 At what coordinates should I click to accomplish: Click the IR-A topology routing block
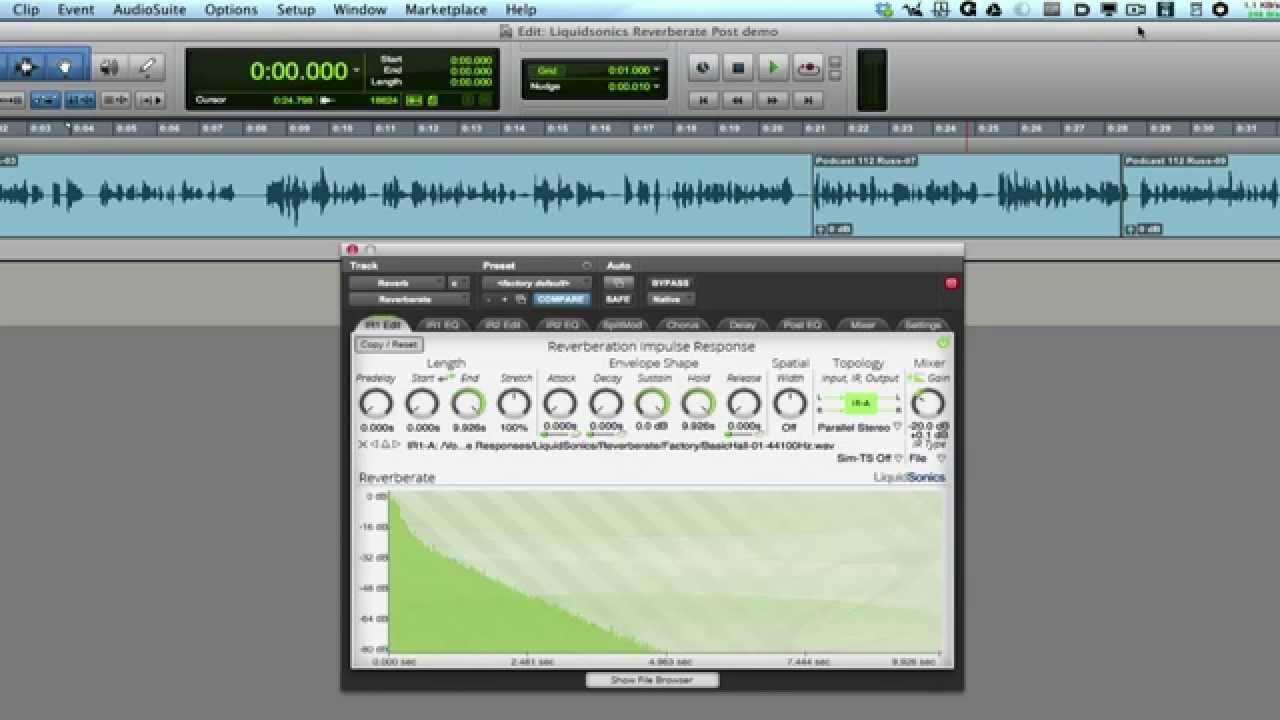coord(860,403)
